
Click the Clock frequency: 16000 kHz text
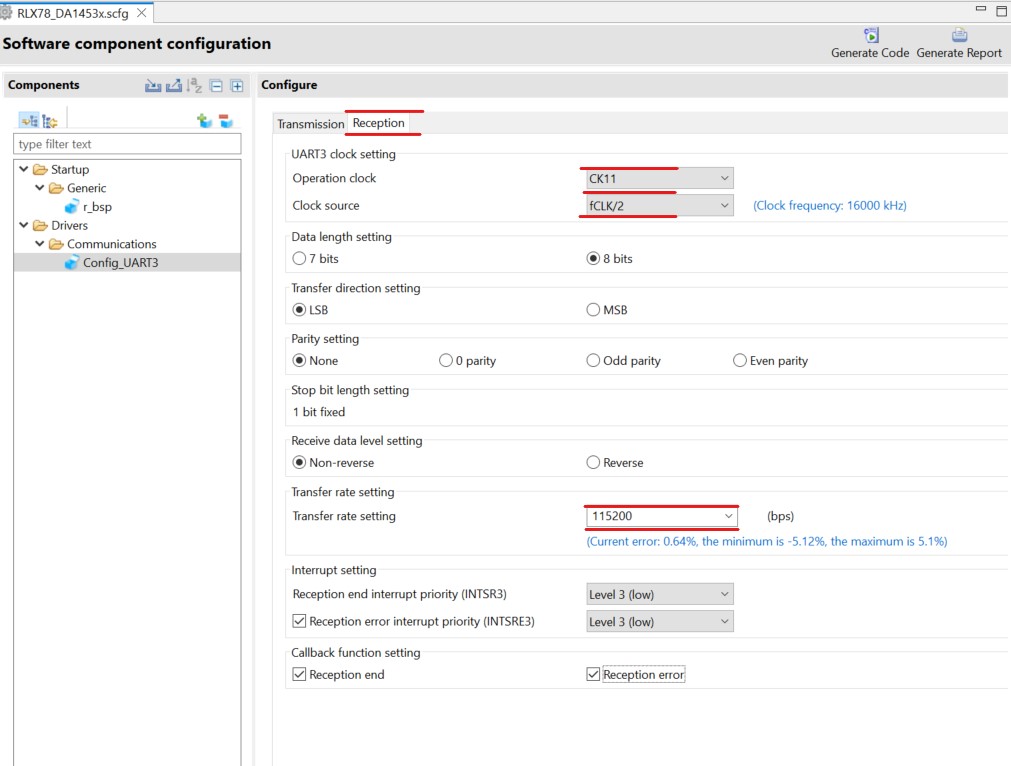(x=829, y=206)
